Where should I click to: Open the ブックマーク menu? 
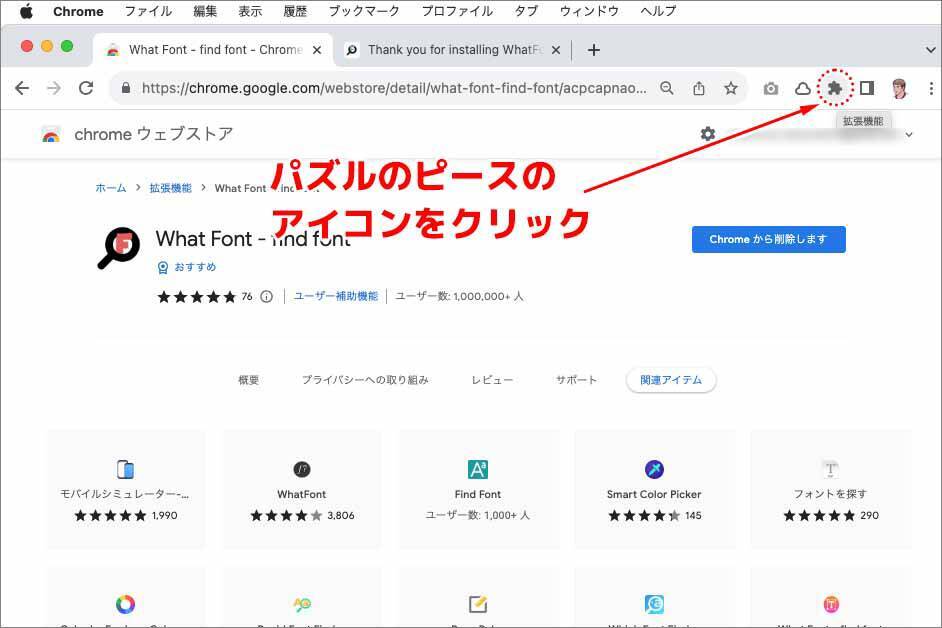tap(364, 11)
